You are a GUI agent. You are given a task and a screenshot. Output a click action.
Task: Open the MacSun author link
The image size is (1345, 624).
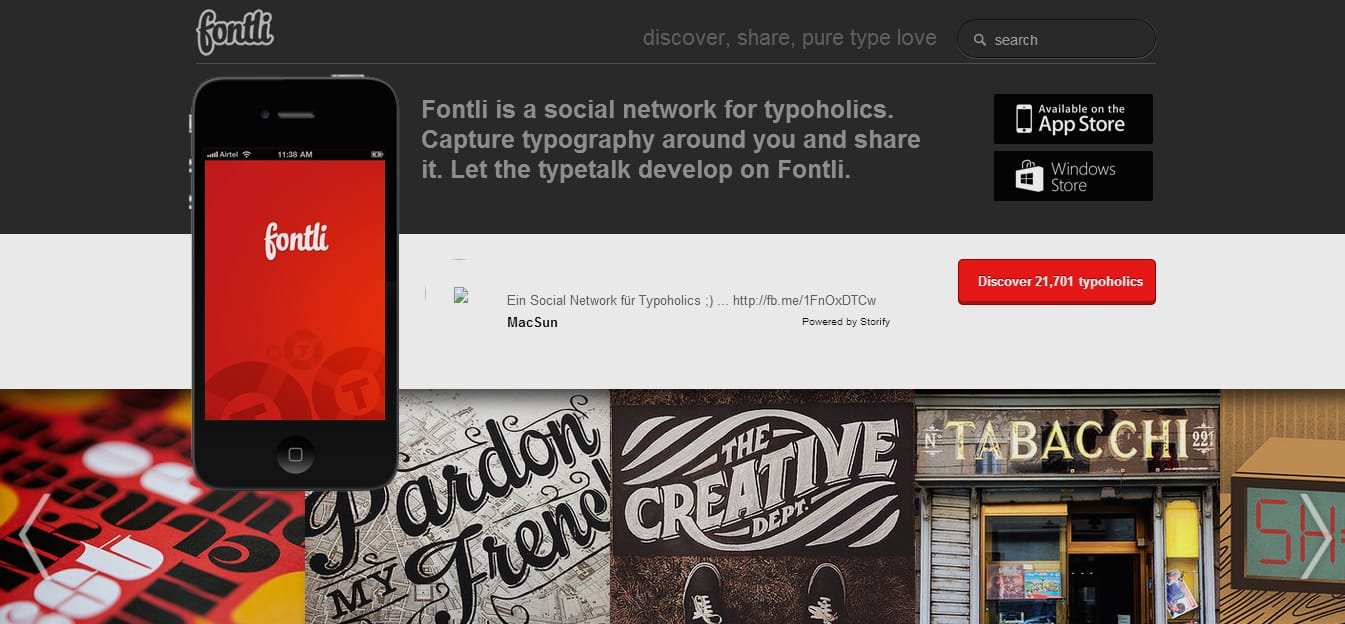[x=532, y=322]
